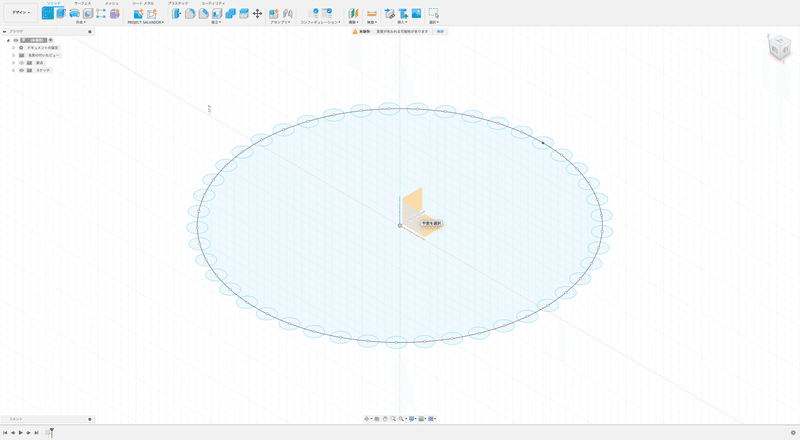Open the Create menu dropdown
800x440 pixels.
[x=81, y=22]
